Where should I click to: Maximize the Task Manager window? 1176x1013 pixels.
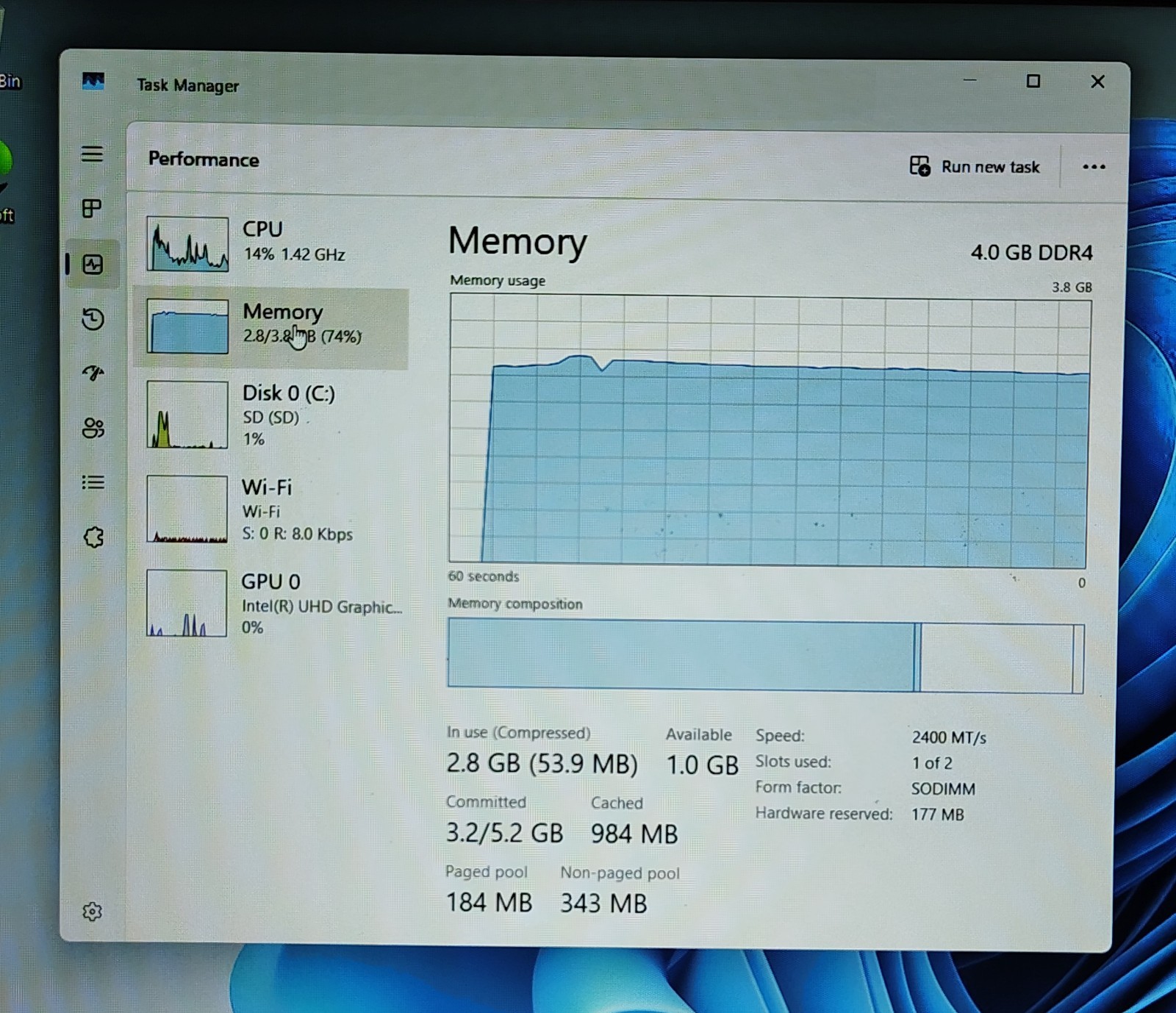pyautogui.click(x=1033, y=81)
